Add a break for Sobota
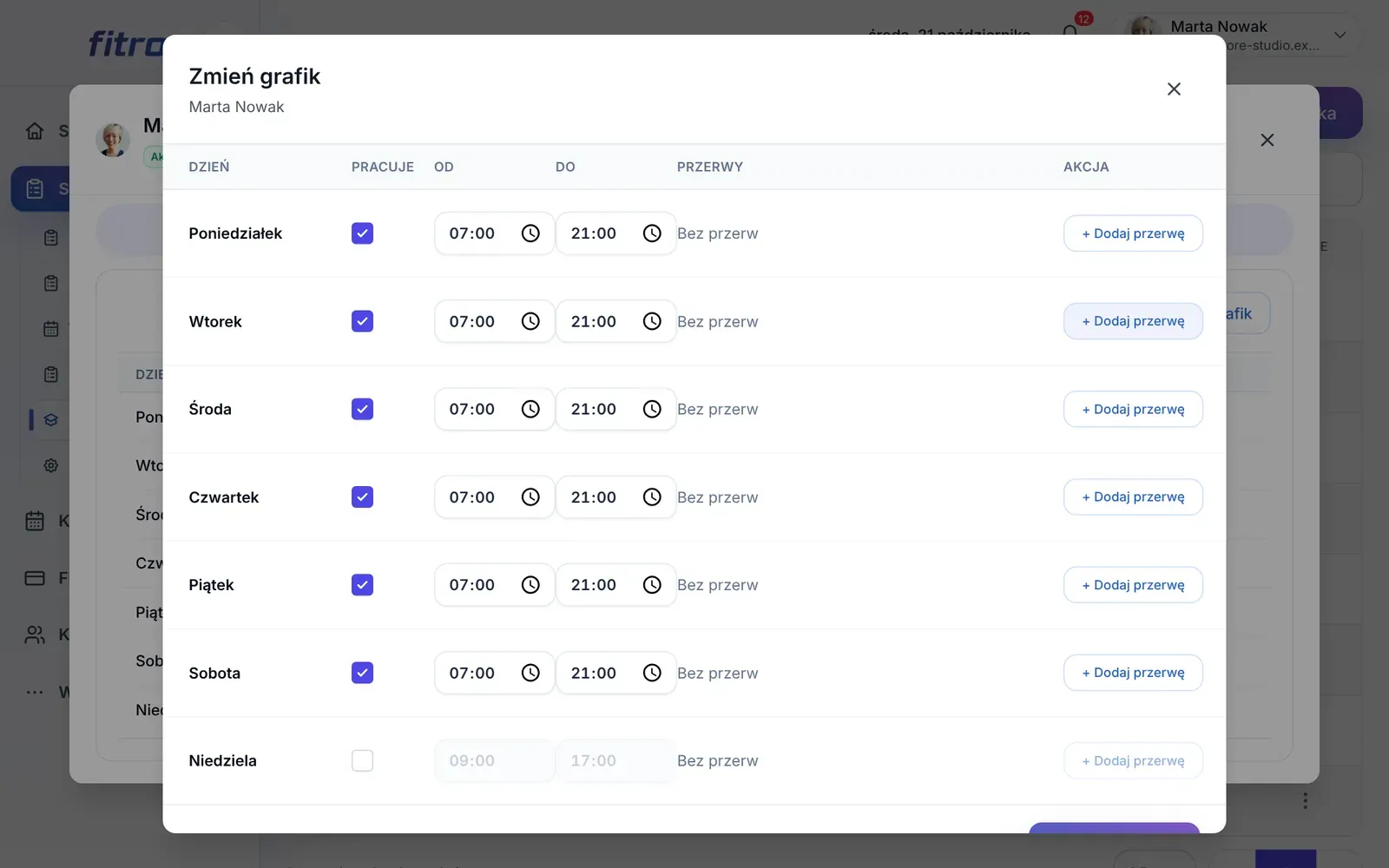The width and height of the screenshot is (1389, 868). click(1133, 673)
